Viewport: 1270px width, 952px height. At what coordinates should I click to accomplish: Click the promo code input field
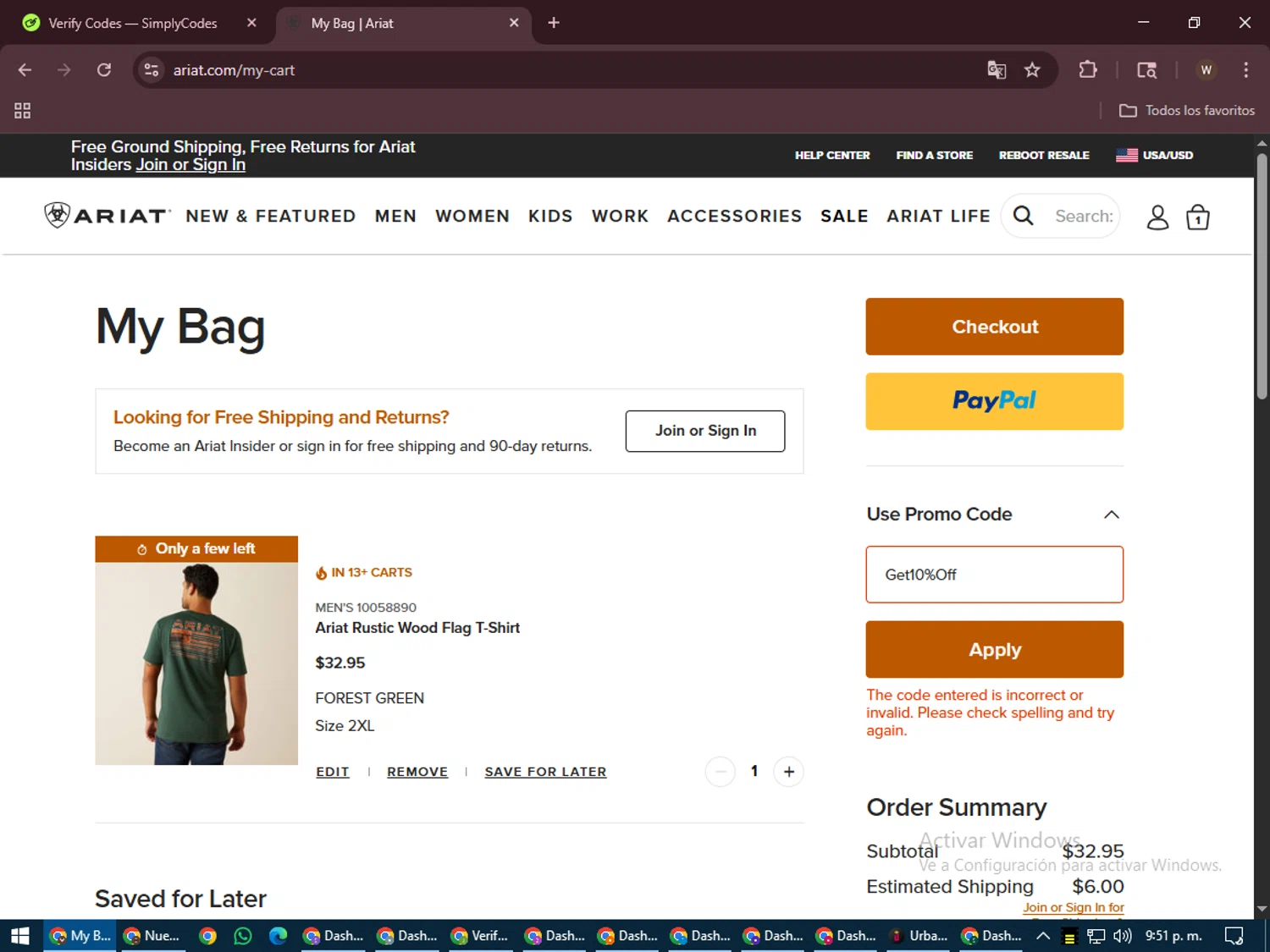point(995,575)
